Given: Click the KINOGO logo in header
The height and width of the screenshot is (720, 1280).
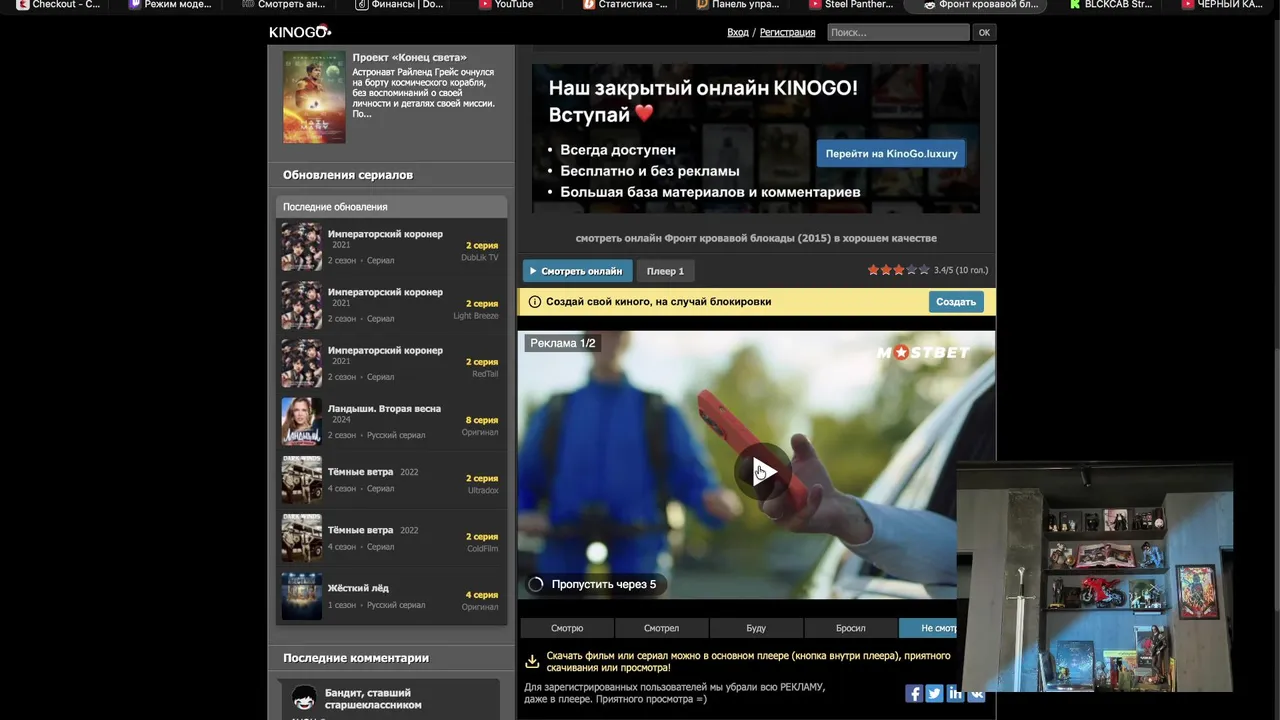Looking at the screenshot, I should [x=300, y=32].
